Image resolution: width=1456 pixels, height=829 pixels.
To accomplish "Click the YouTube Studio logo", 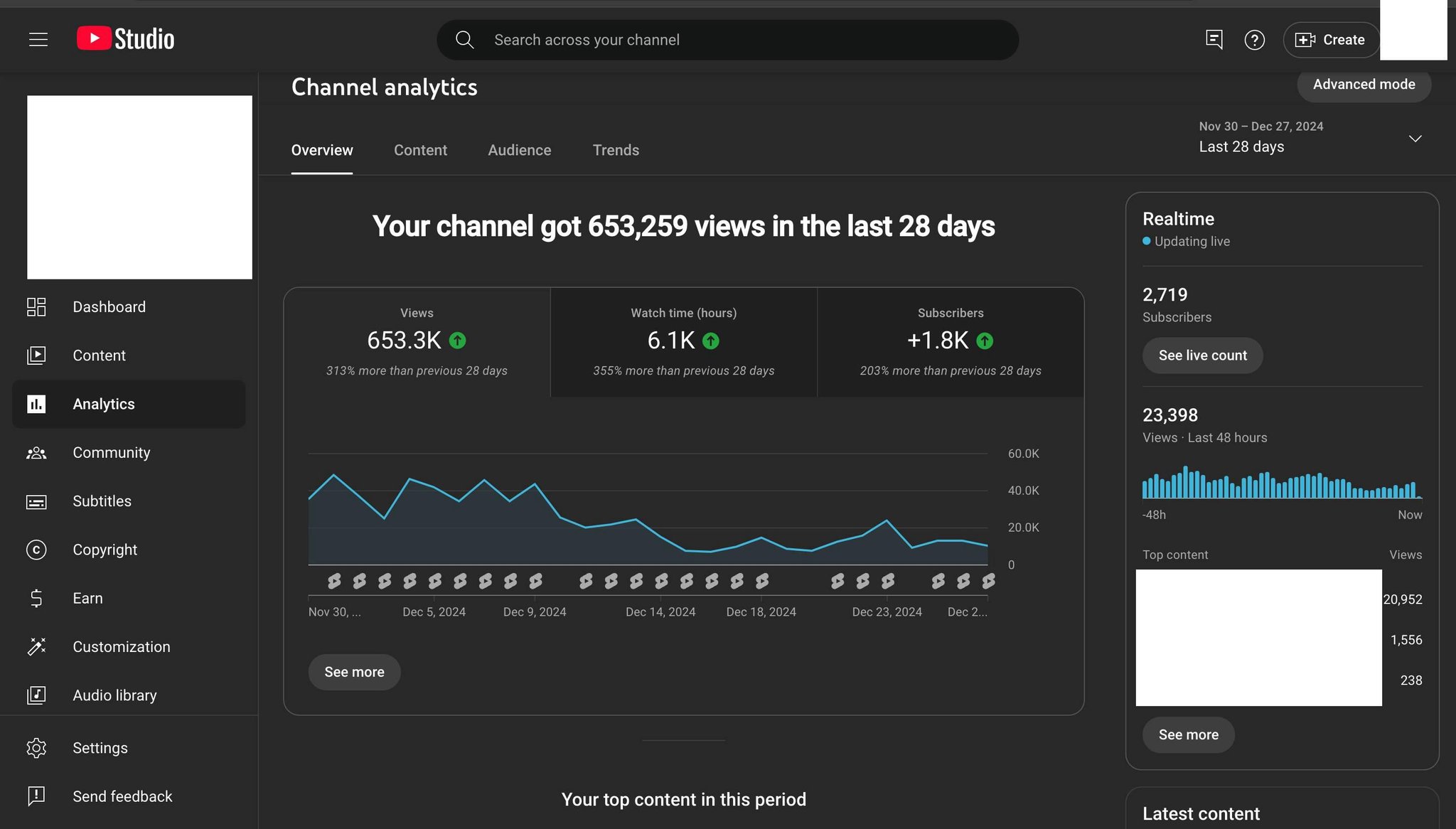I will click(126, 39).
